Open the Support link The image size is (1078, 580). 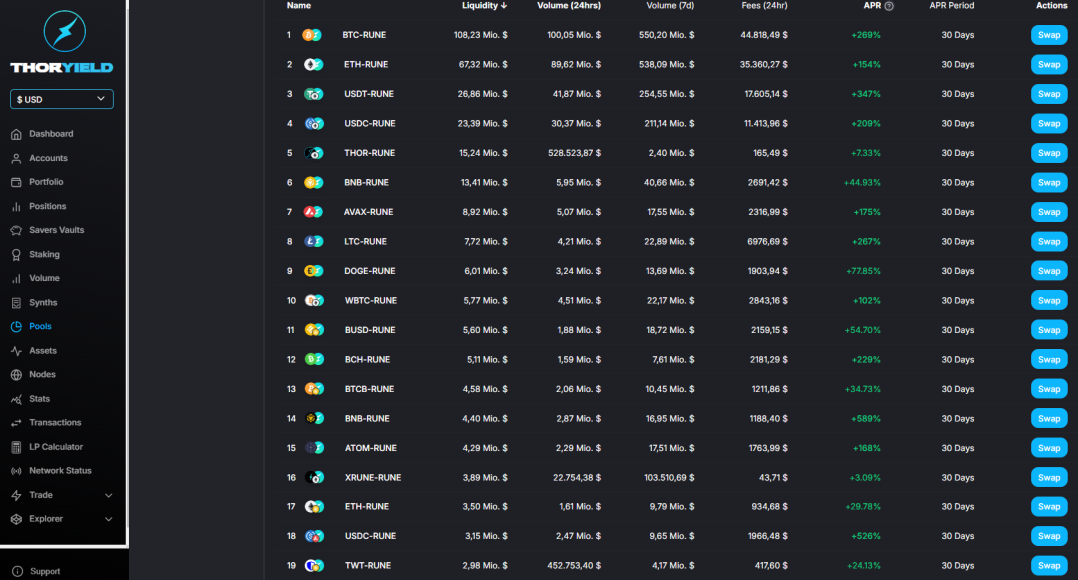pos(45,571)
